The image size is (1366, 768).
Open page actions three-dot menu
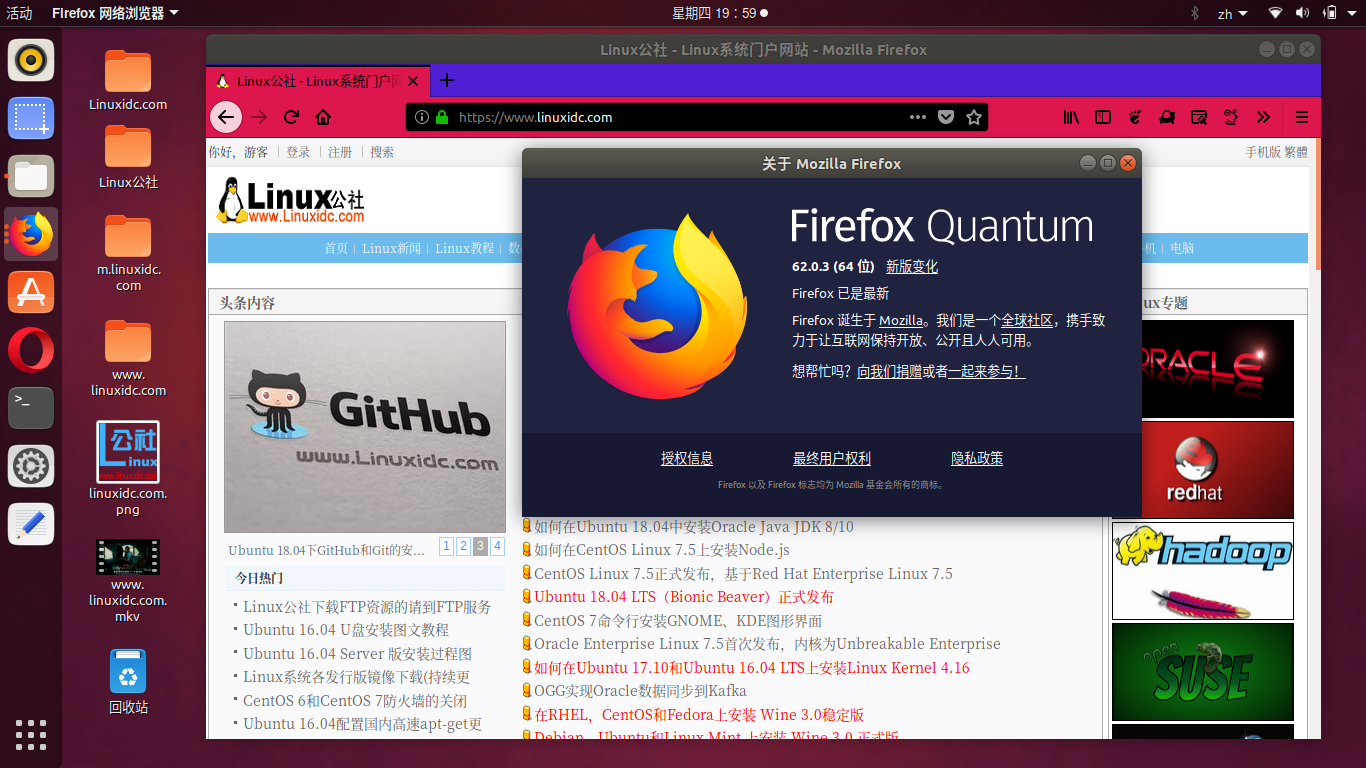coord(918,117)
